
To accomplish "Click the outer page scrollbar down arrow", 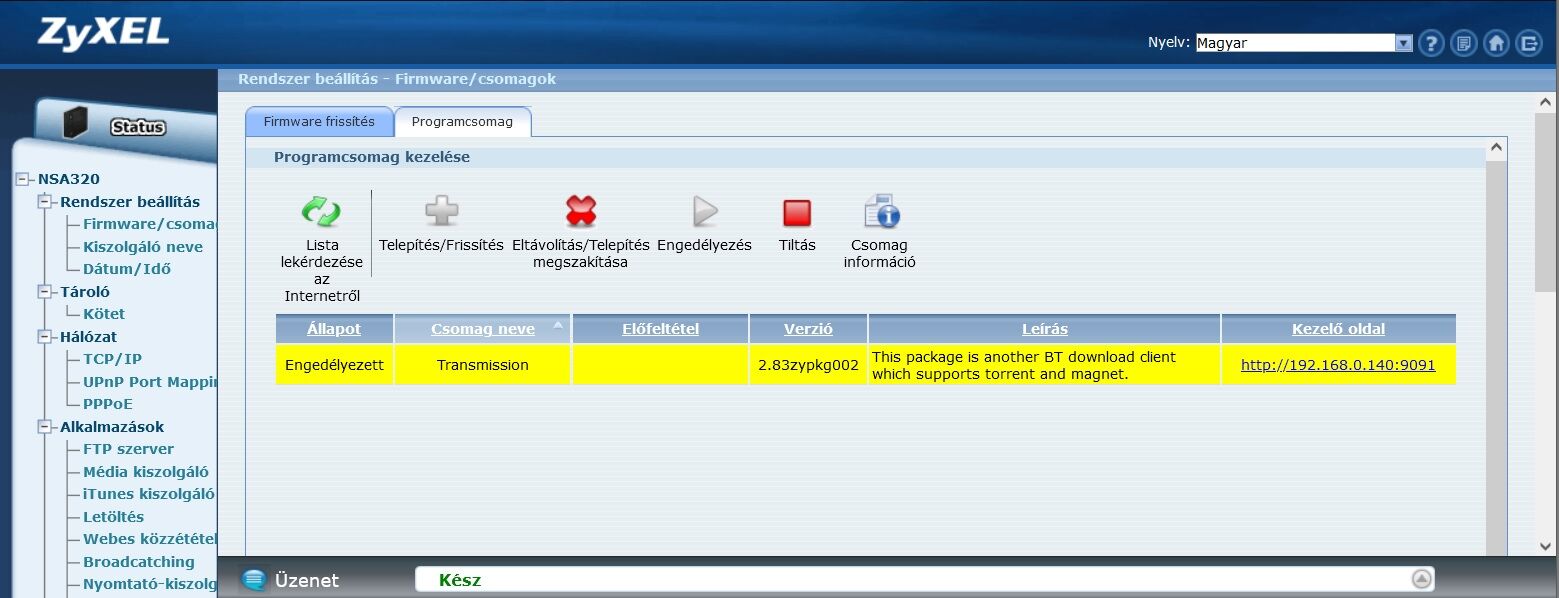I will (1546, 546).
